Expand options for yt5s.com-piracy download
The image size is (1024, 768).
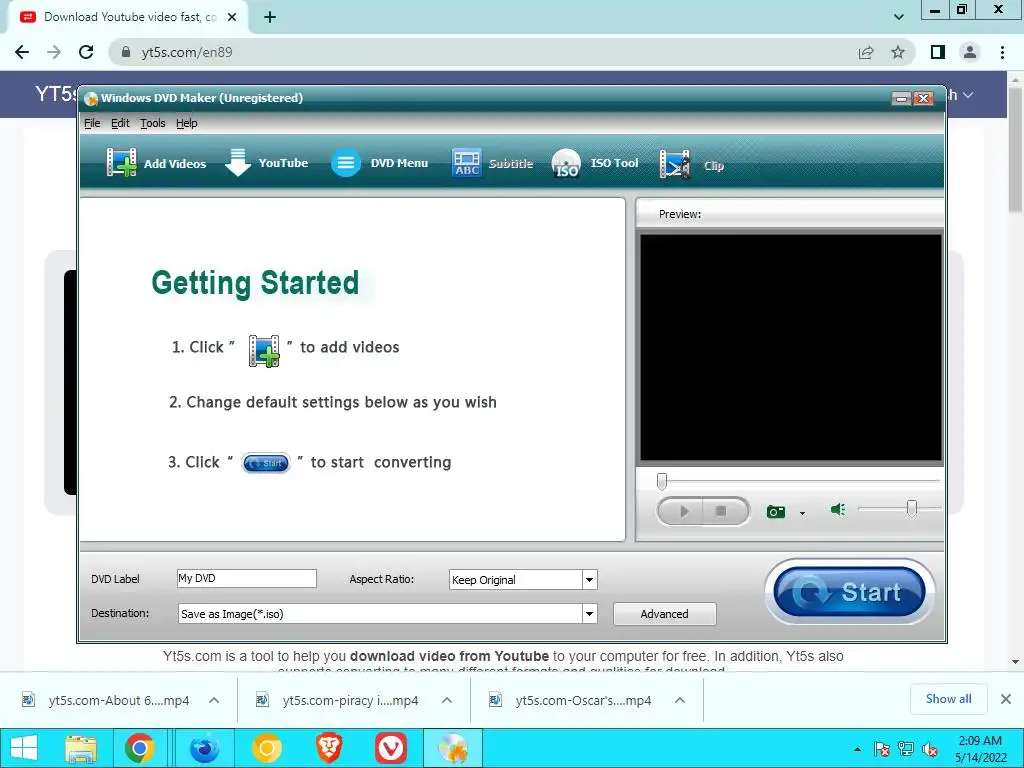tap(447, 700)
